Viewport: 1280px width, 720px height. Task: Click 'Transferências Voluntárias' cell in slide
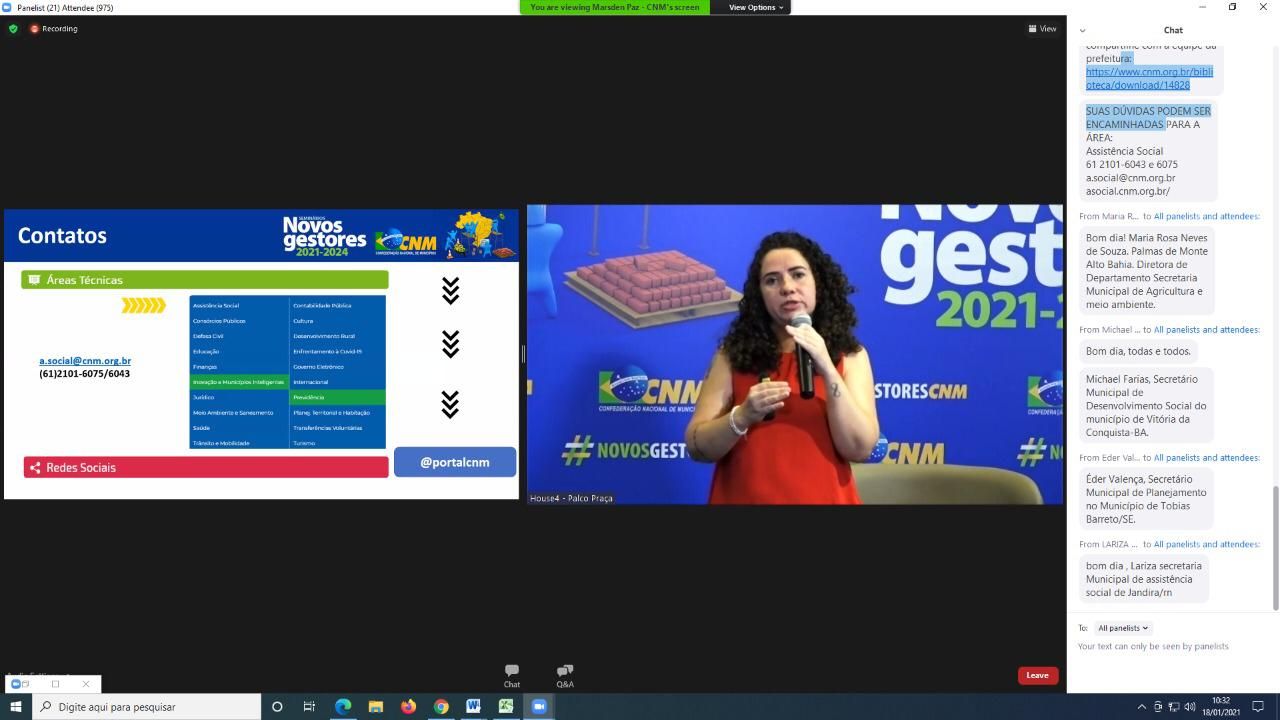click(337, 428)
